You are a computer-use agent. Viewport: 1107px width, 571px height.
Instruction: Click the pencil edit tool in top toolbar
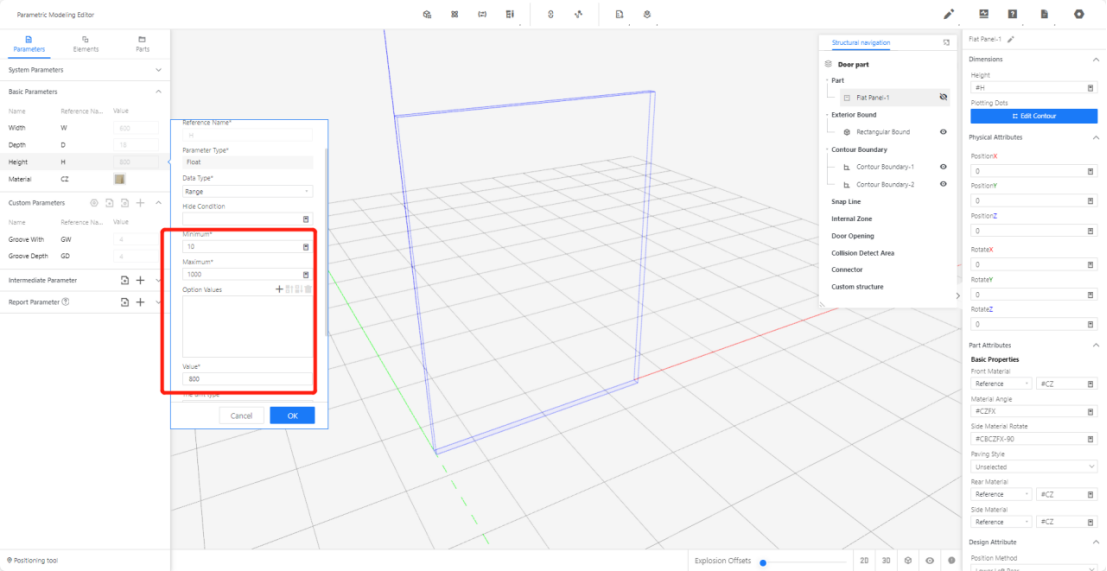click(948, 14)
